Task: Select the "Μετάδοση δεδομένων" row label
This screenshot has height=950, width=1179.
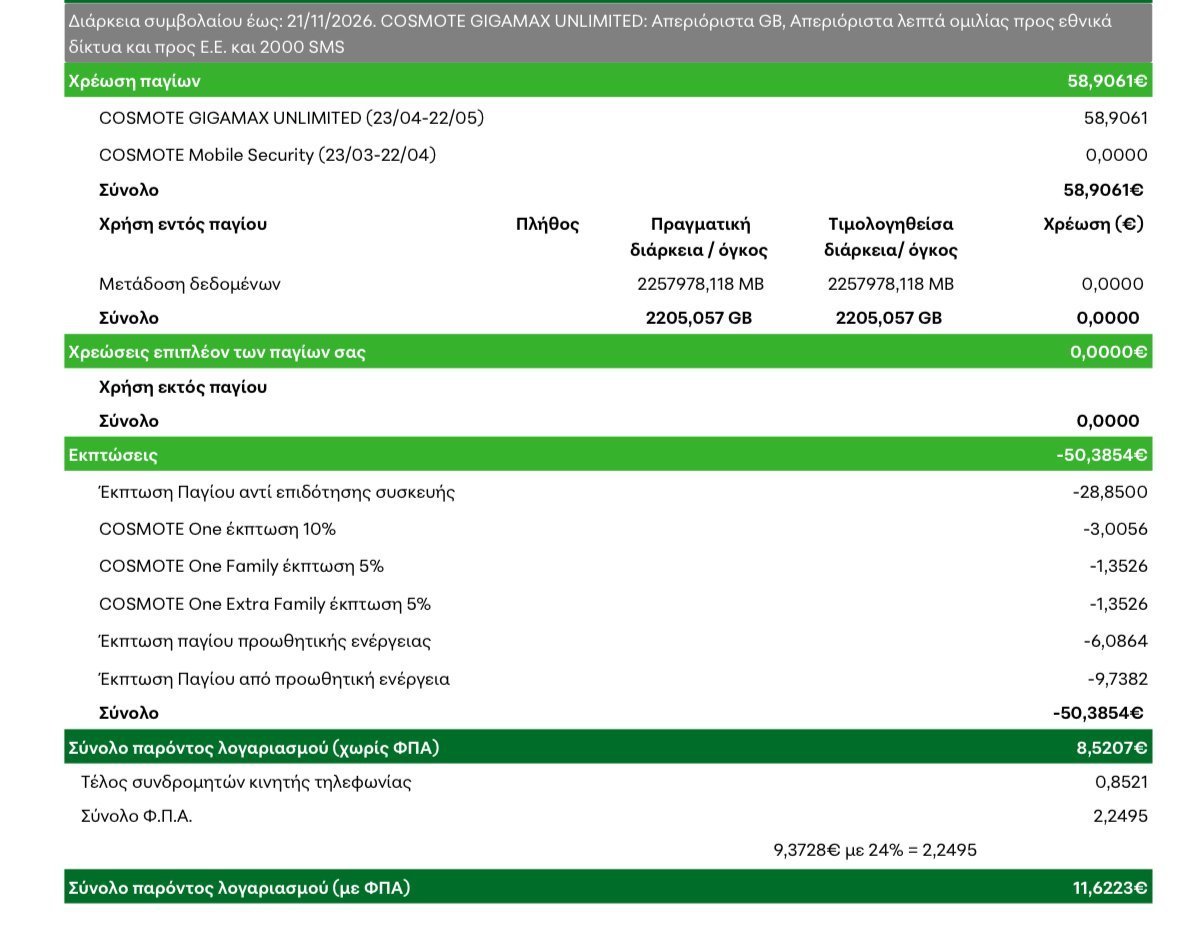Action: tap(189, 284)
